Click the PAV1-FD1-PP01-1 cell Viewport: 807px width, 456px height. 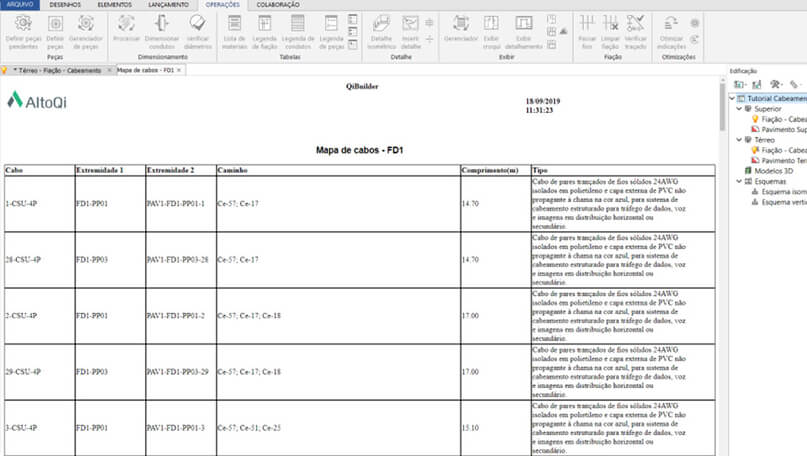(181, 204)
